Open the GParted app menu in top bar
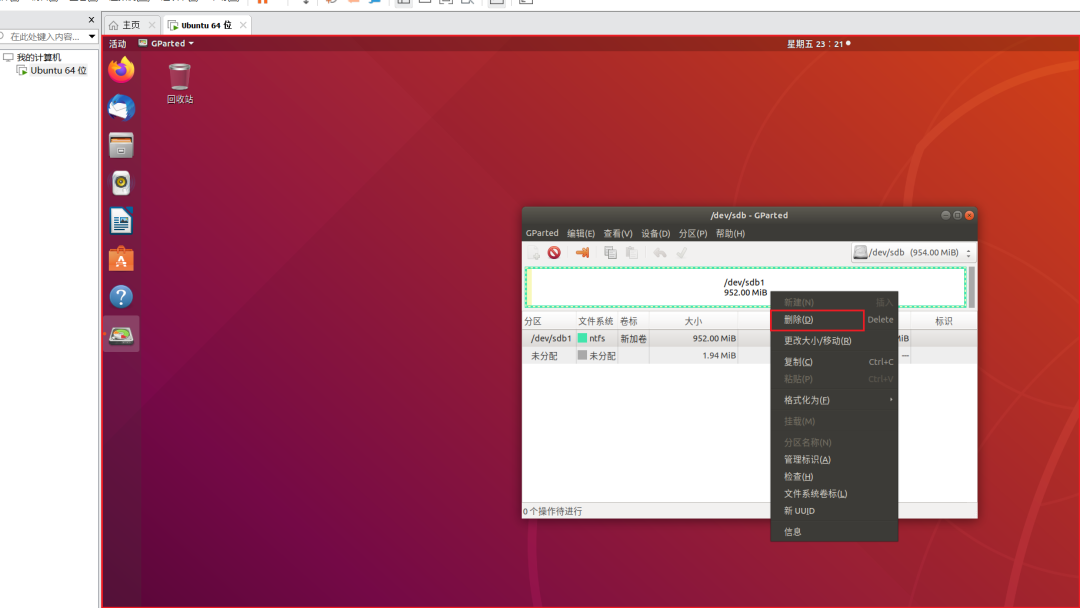The width and height of the screenshot is (1080, 608). tap(166, 43)
